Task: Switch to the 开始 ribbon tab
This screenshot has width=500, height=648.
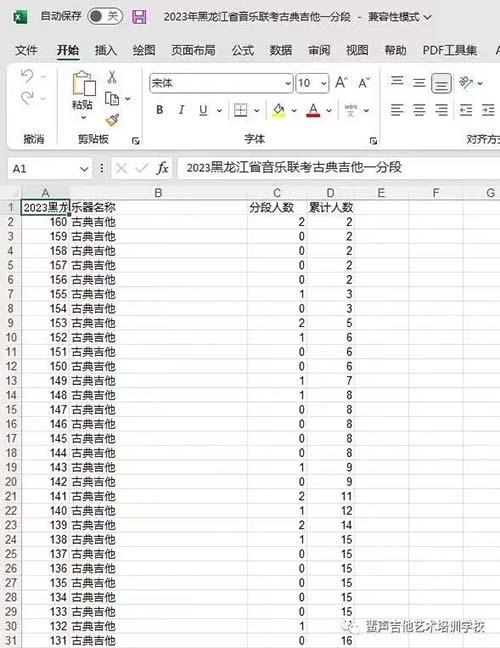Action: click(x=68, y=50)
